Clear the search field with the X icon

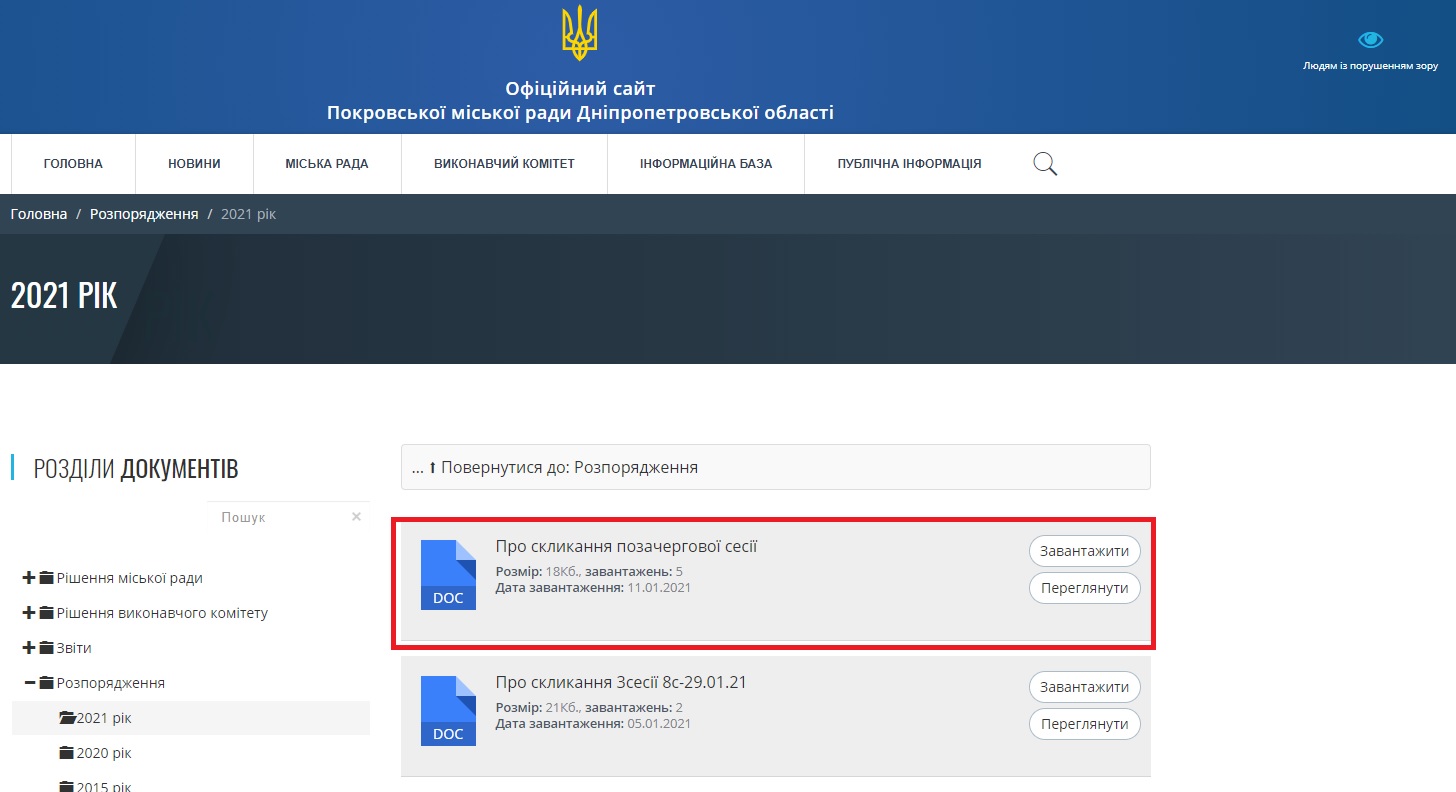click(x=356, y=516)
